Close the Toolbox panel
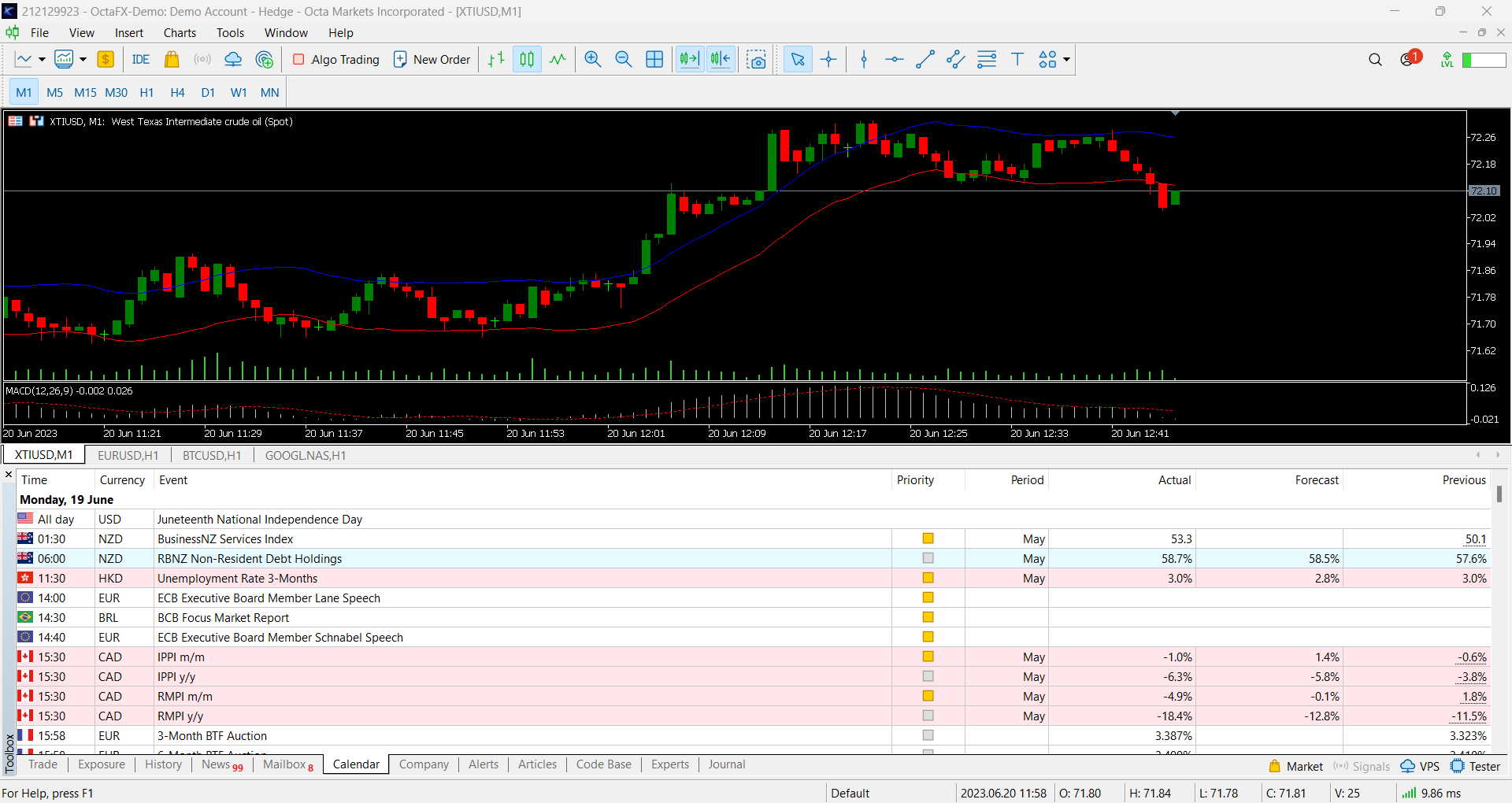This screenshot has width=1512, height=803. 9,475
